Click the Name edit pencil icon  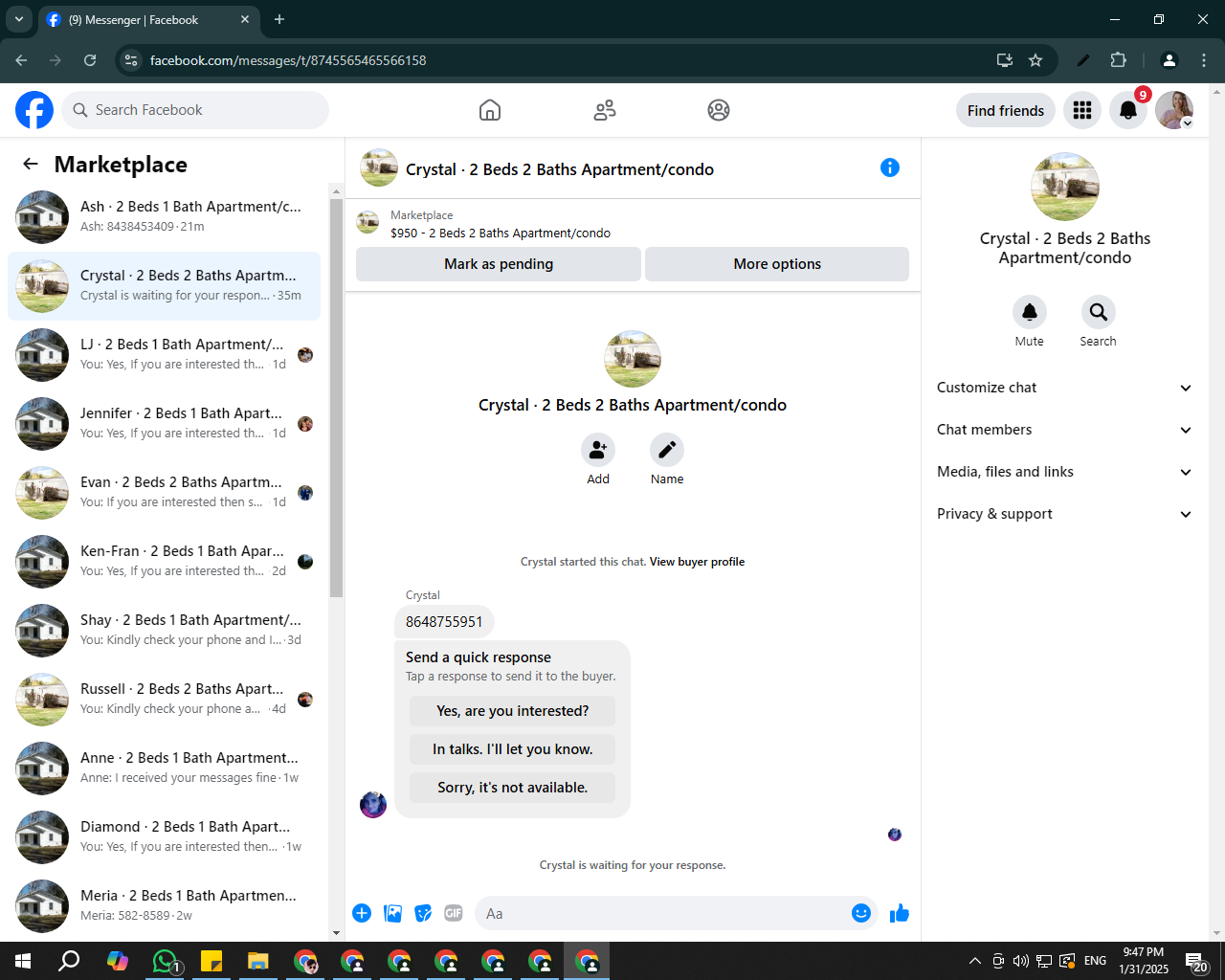(x=667, y=450)
